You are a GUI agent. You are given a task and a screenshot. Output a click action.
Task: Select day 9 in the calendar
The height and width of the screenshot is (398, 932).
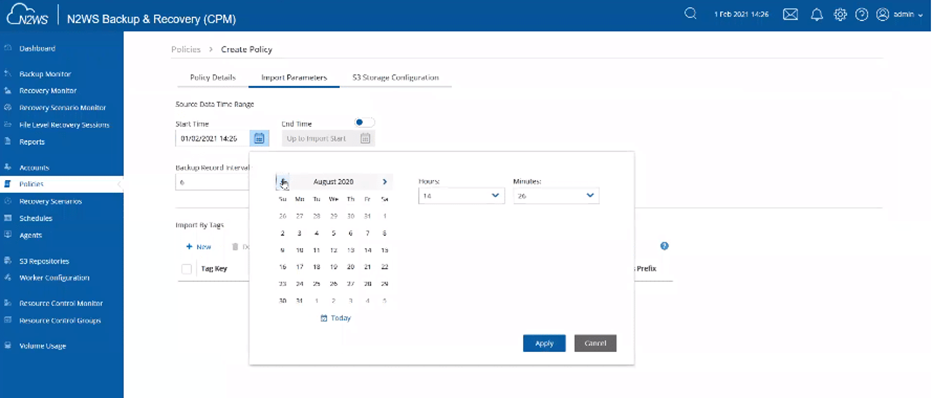pos(283,250)
